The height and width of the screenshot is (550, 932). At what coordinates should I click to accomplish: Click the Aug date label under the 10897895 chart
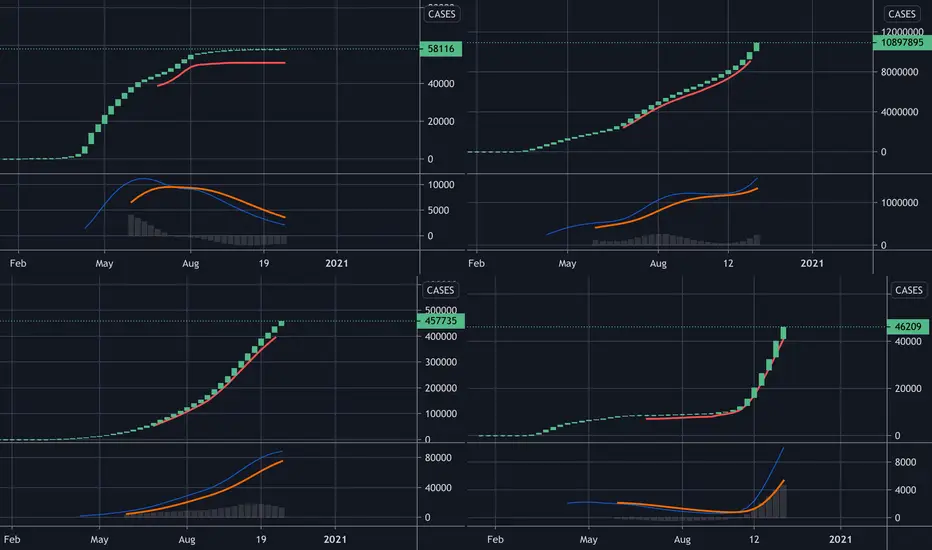[658, 263]
